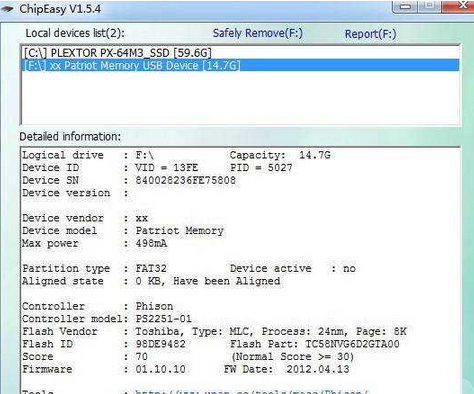Click the Device SN value 840028236FE75808
Image resolution: width=474 pixels, height=394 pixels.
[x=185, y=180]
